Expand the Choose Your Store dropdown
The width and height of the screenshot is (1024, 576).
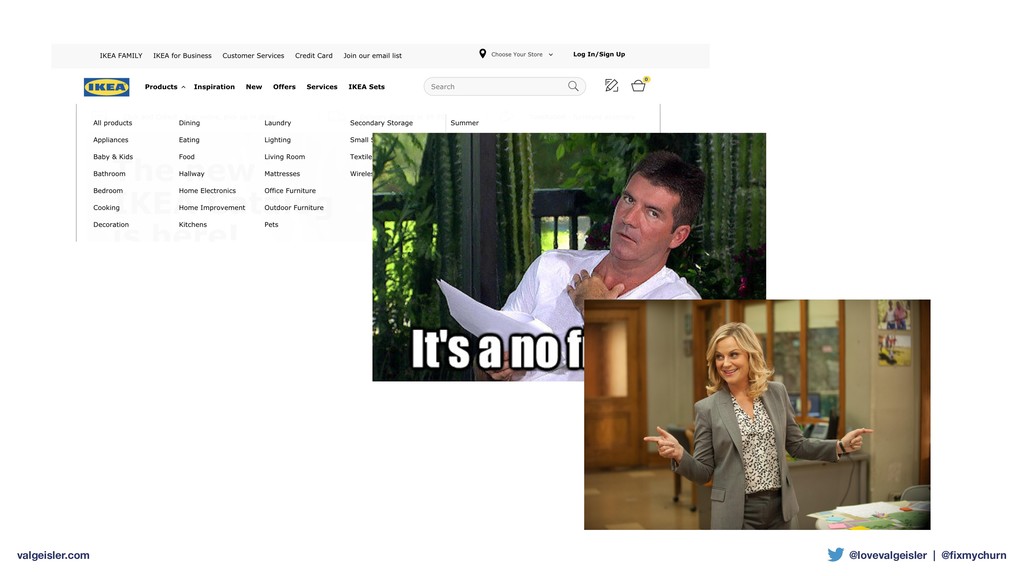tap(522, 54)
